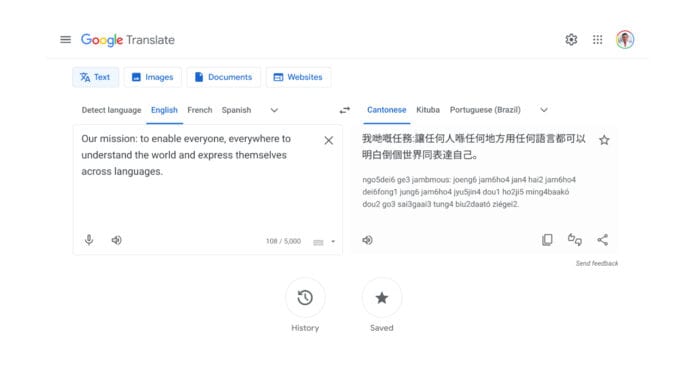694x390 pixels.
Task: Select Kituba as target language
Action: [428, 110]
